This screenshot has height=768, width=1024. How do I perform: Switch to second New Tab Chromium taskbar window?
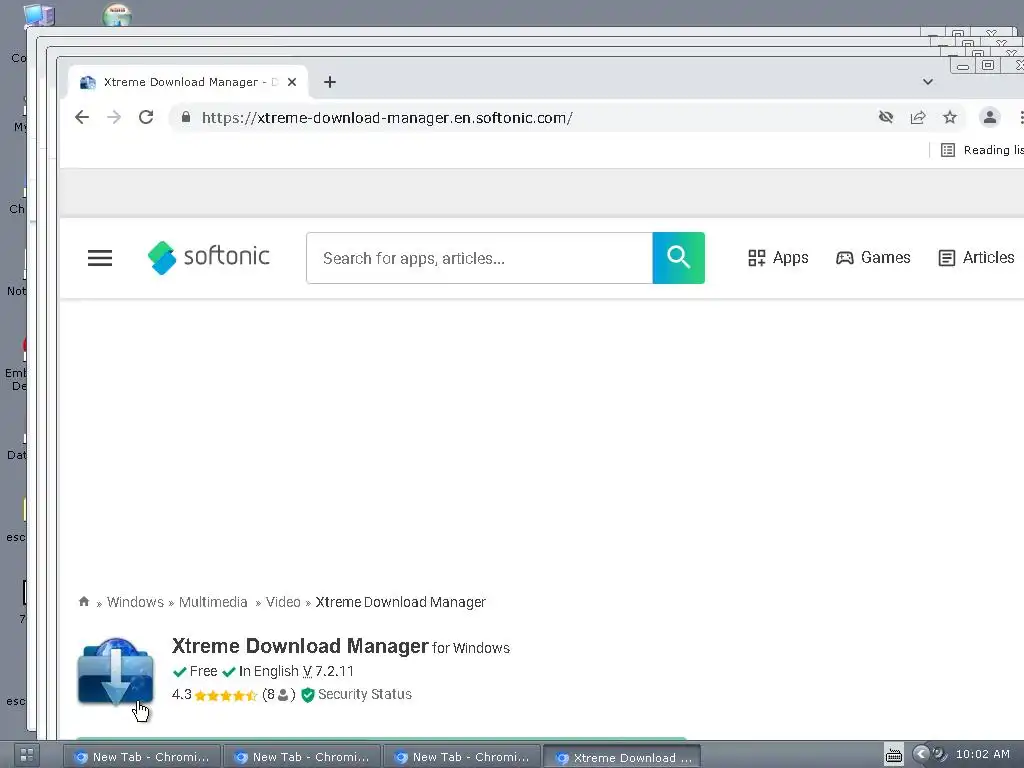[302, 757]
